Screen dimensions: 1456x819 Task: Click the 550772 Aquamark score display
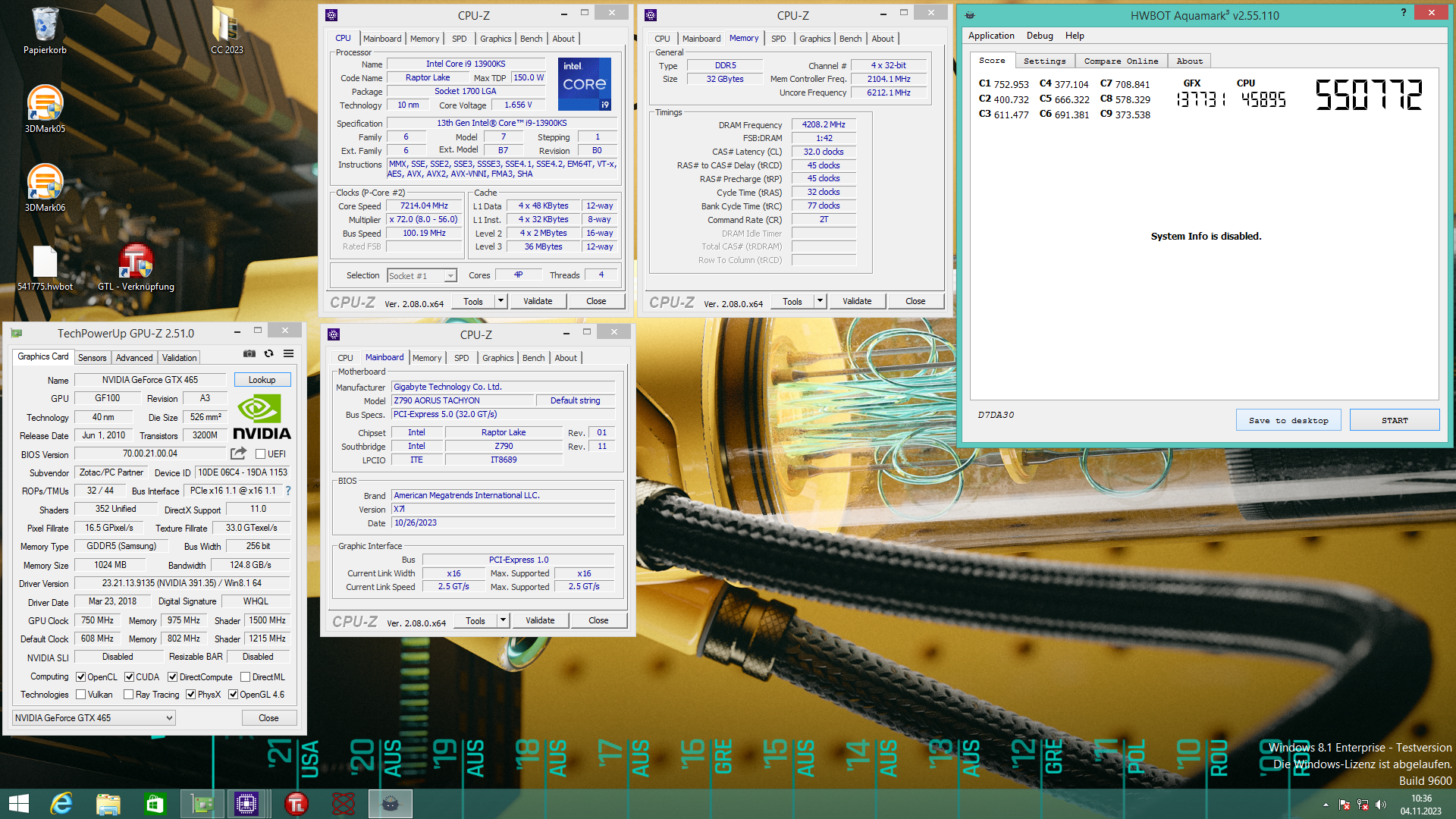[1368, 96]
